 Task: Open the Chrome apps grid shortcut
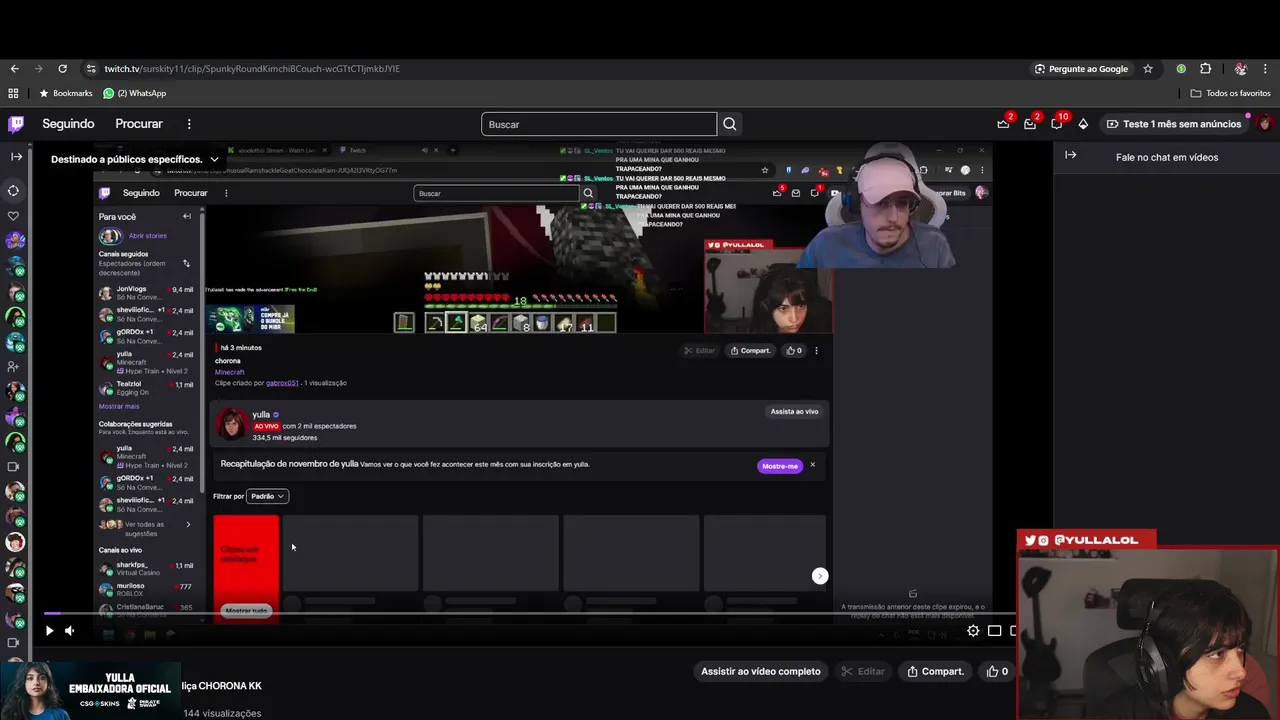[13, 93]
